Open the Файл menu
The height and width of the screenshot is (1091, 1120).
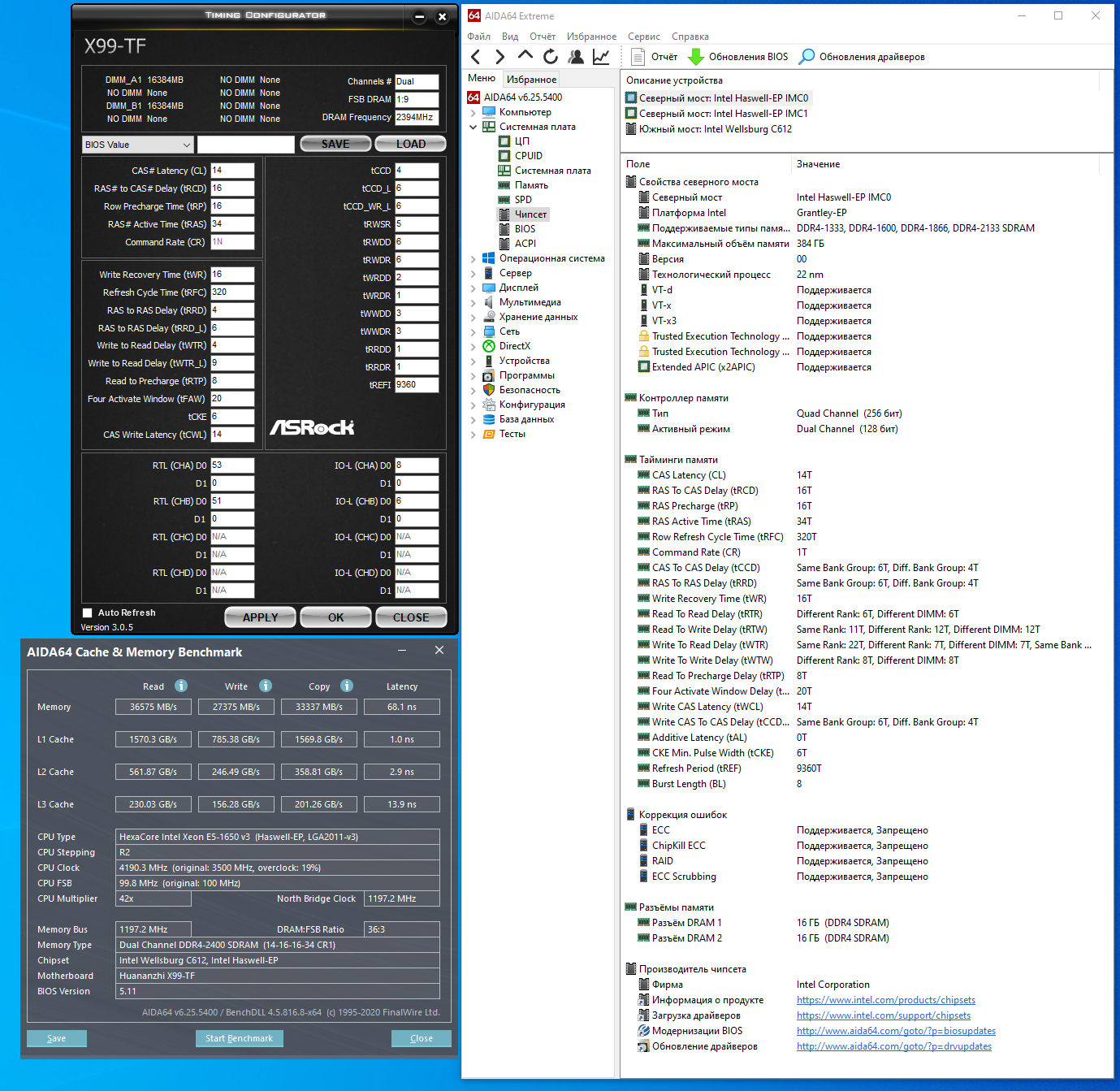479,37
